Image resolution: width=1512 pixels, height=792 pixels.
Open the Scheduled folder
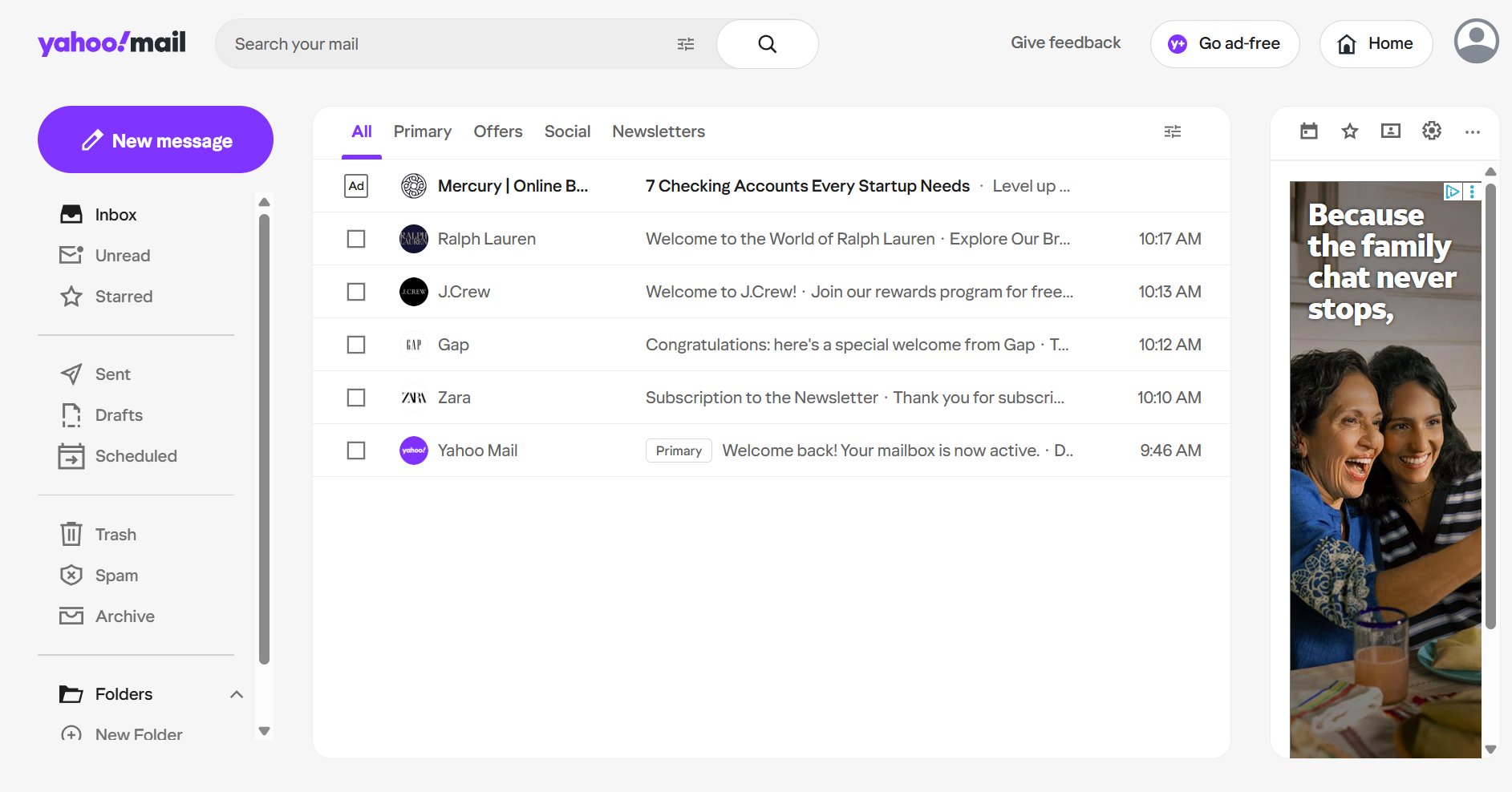(x=136, y=456)
